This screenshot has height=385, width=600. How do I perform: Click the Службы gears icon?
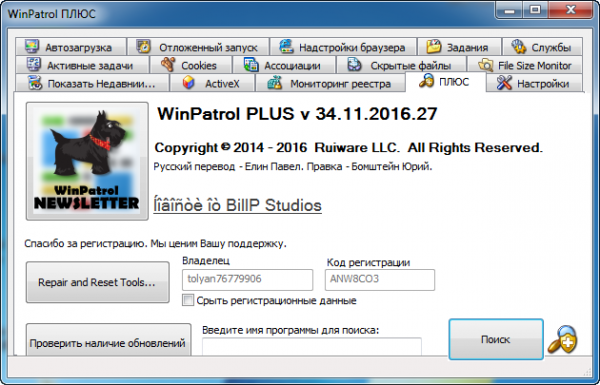[519, 47]
